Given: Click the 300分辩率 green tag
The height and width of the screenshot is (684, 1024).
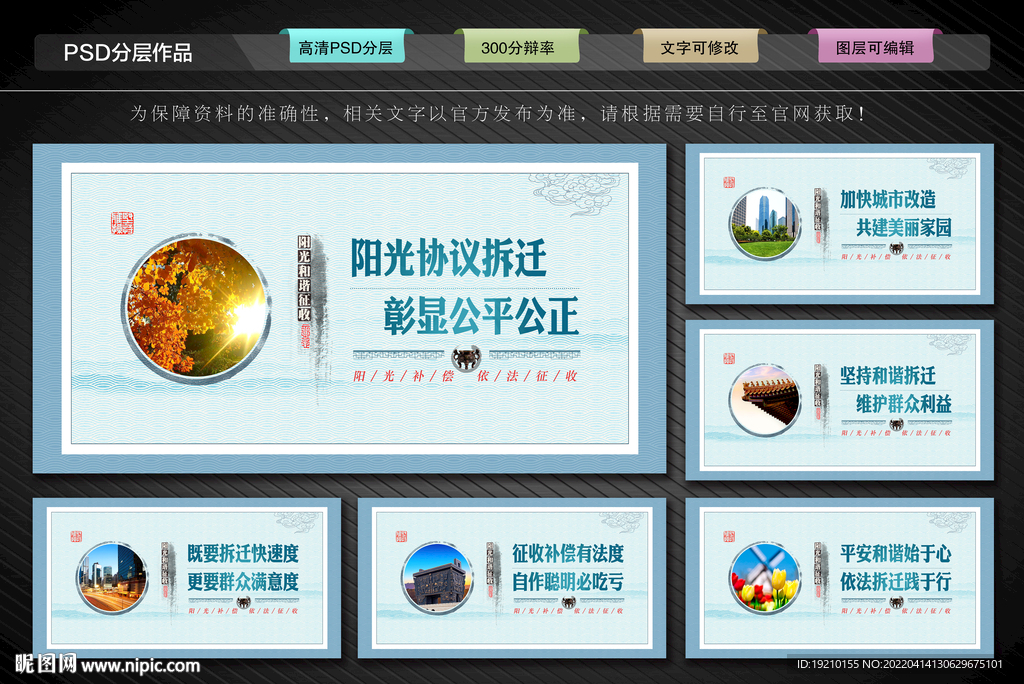Looking at the screenshot, I should (x=520, y=46).
